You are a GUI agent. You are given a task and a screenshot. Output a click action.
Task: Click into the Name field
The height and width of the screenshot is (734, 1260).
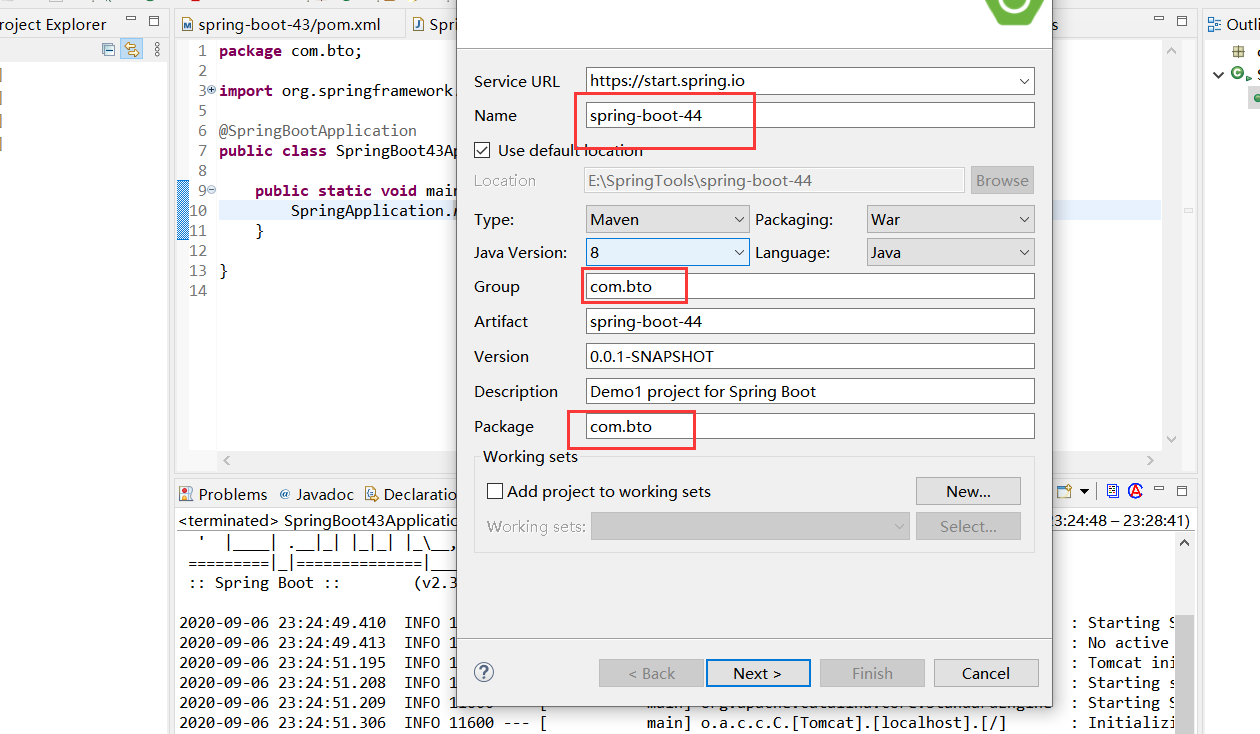coord(810,115)
